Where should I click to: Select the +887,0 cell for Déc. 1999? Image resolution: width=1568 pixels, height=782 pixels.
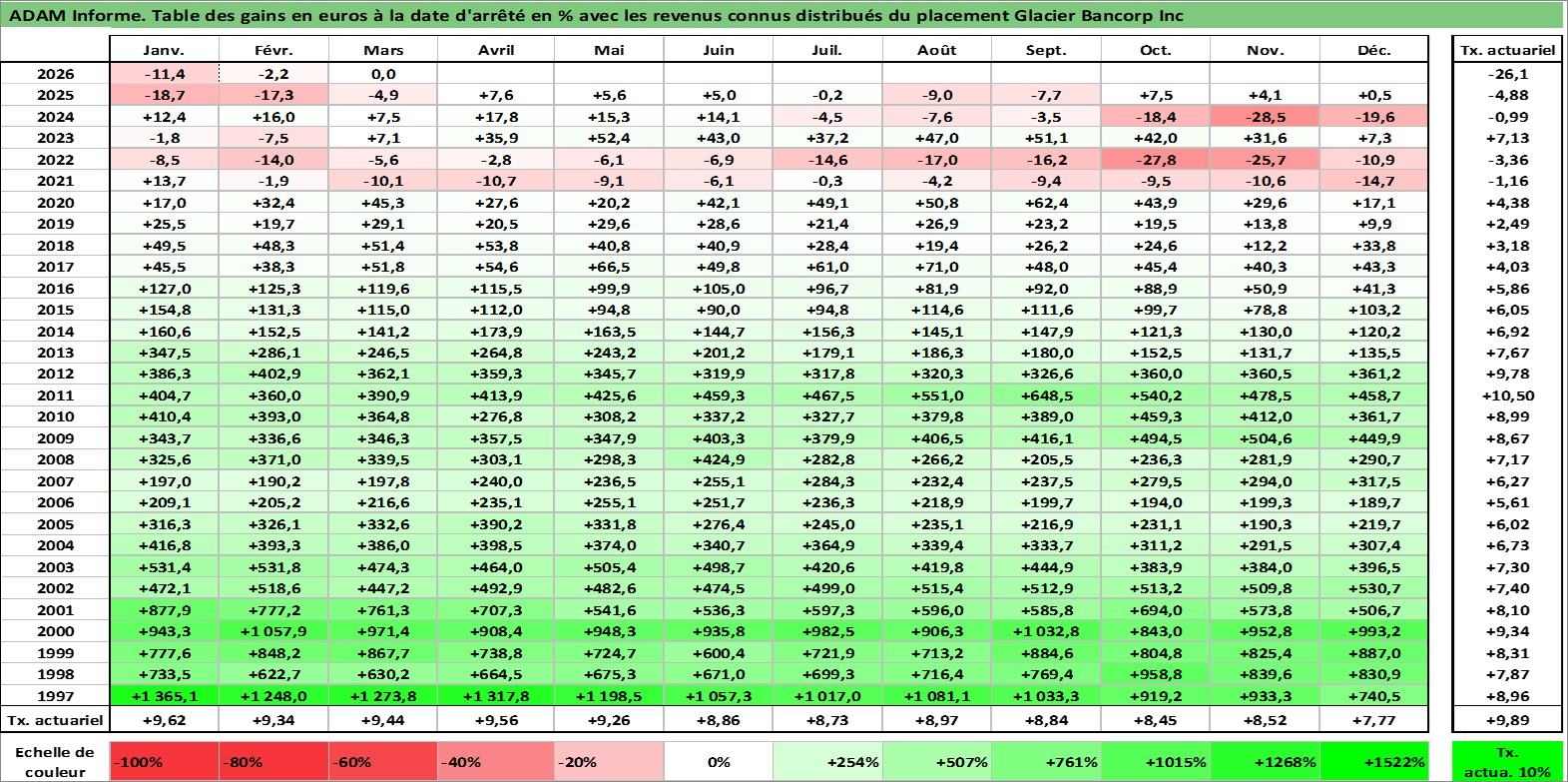(x=1374, y=653)
